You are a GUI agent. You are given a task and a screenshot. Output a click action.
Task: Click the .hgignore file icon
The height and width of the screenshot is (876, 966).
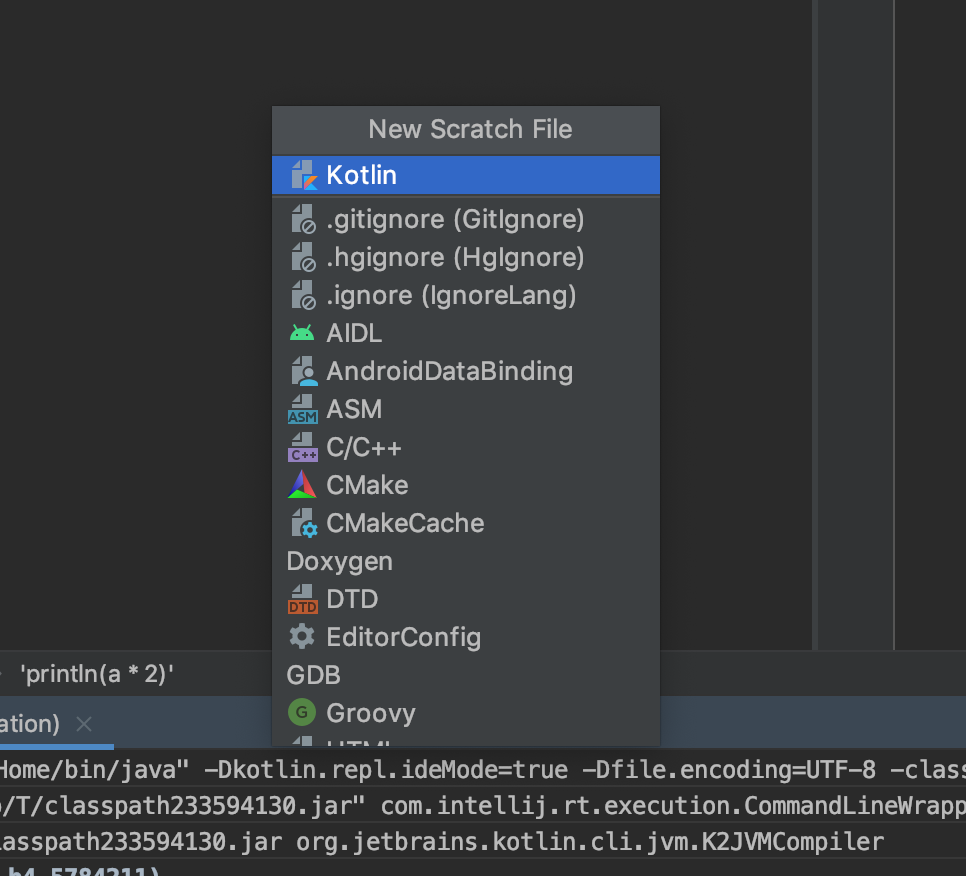pyautogui.click(x=303, y=258)
